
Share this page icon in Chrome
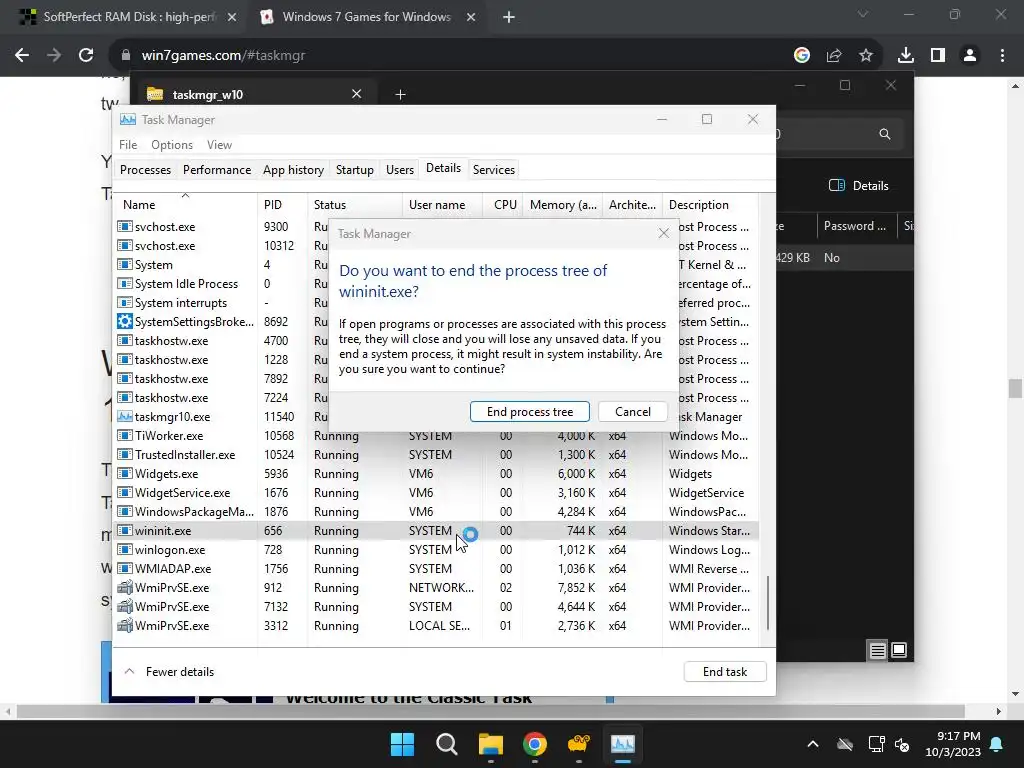coord(833,56)
